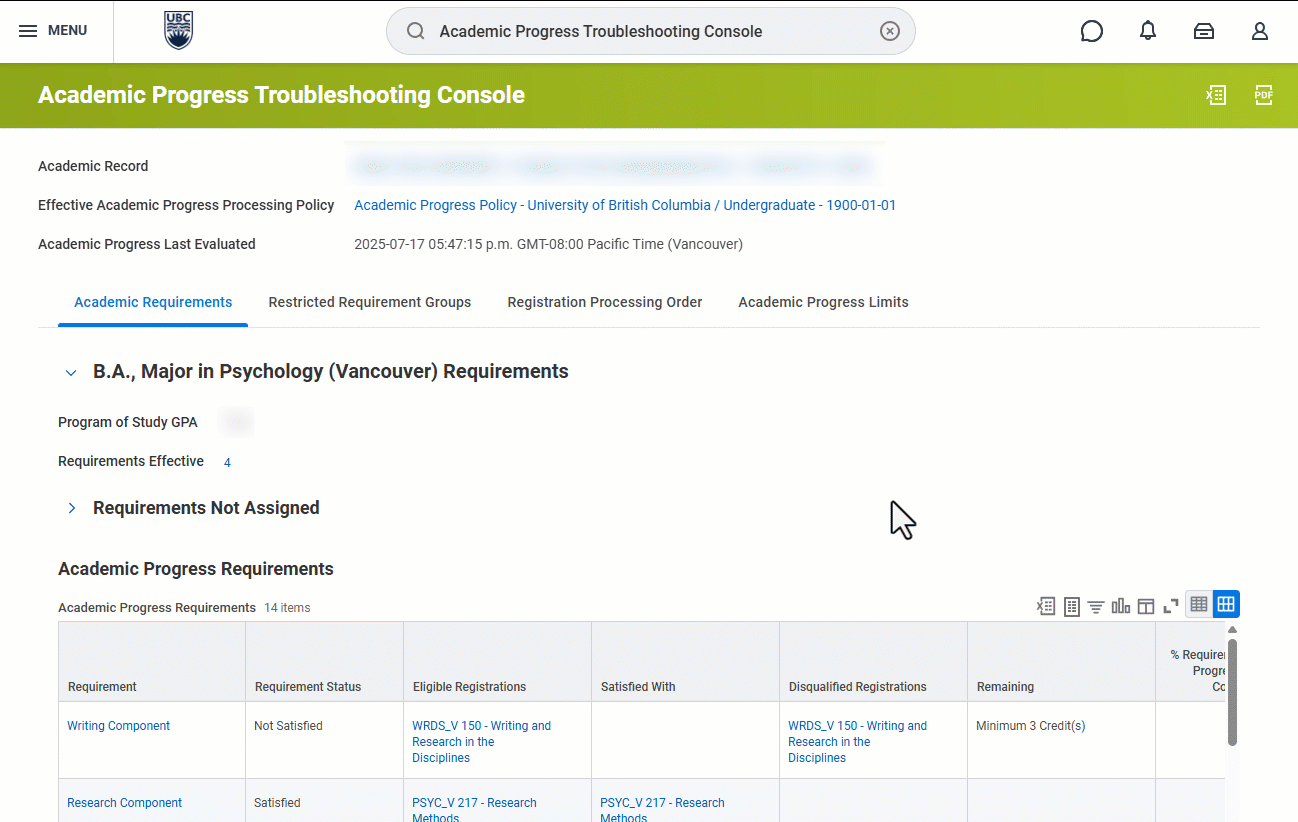
Task: Open the main MENU hamburger
Action: [x=54, y=31]
